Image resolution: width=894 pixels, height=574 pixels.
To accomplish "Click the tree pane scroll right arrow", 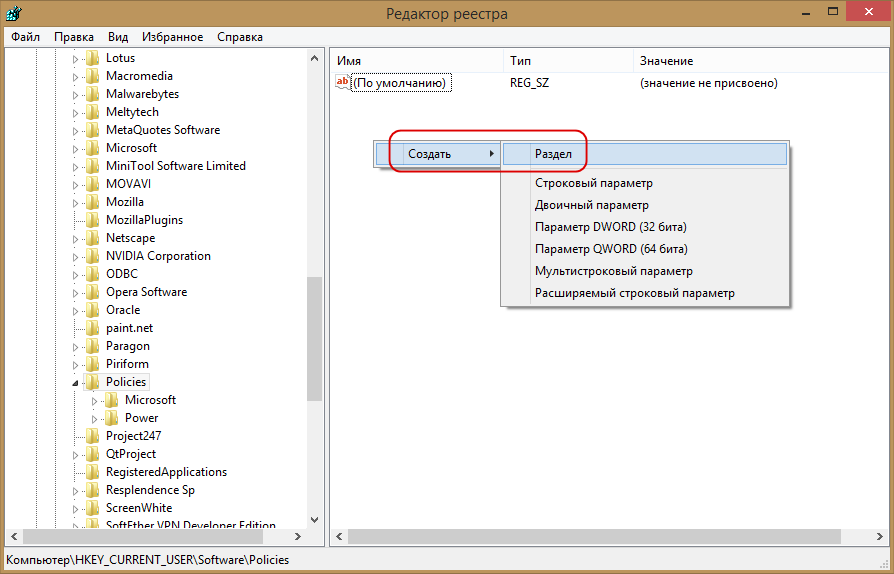I will [x=298, y=536].
